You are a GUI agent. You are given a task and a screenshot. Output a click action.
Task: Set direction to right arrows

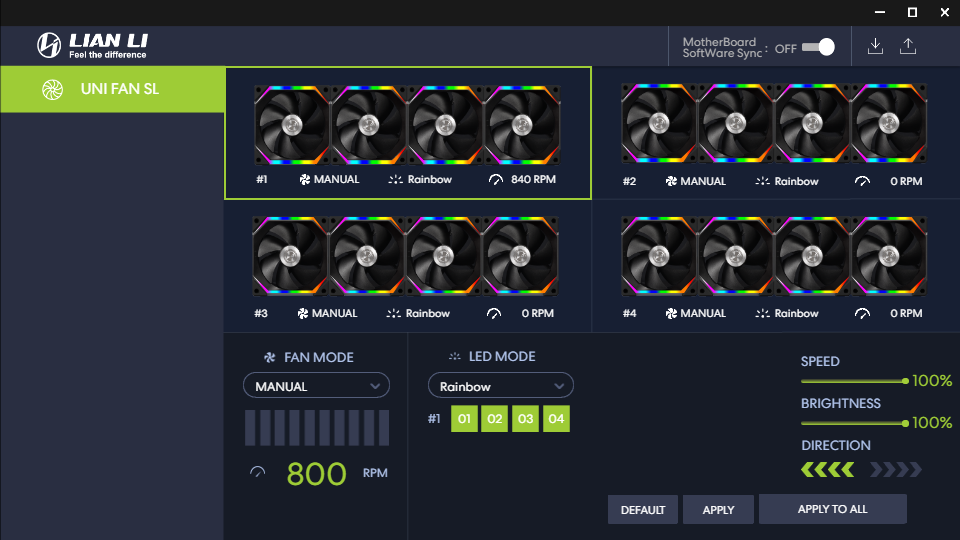click(896, 470)
